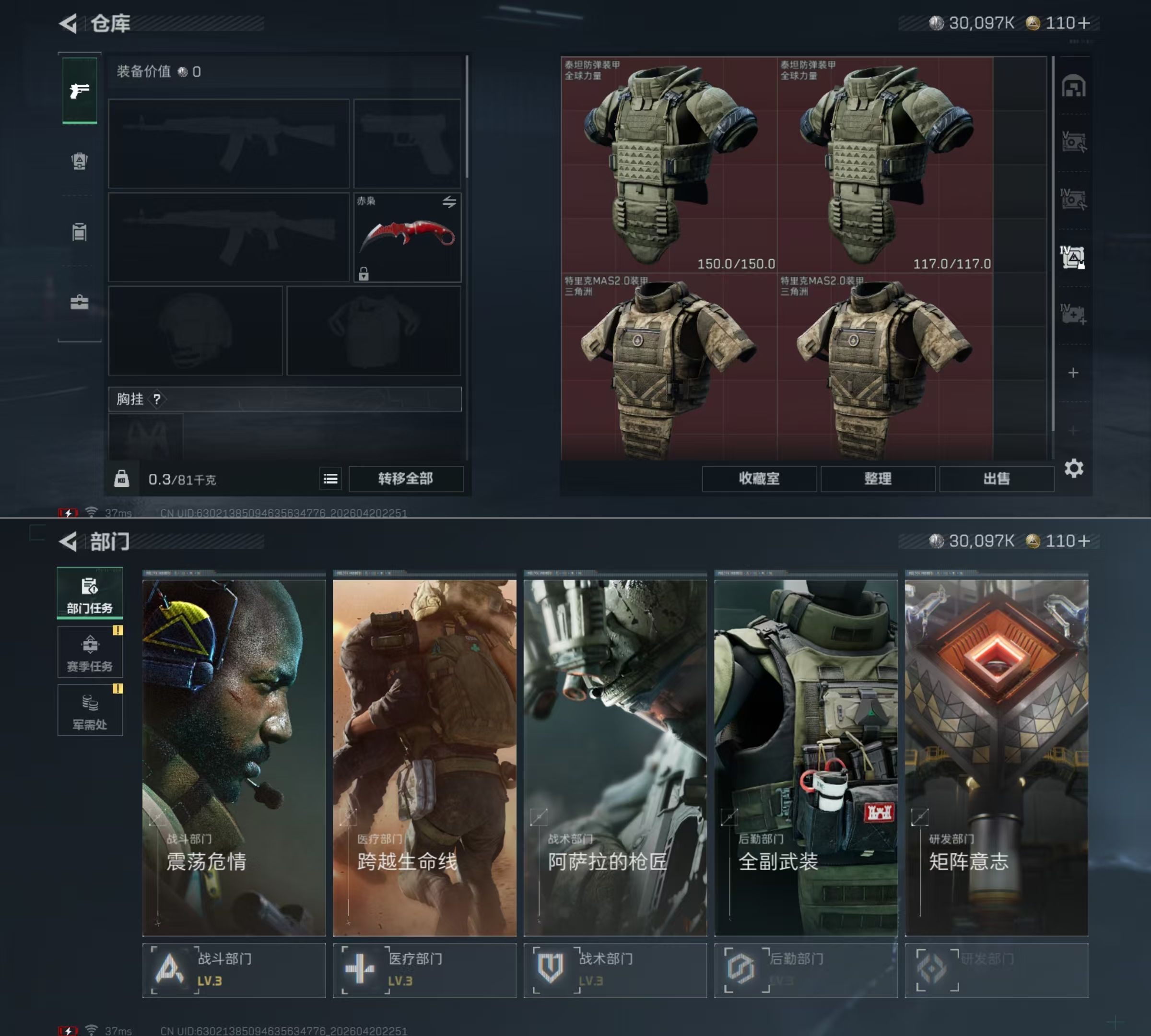Click the swap arrows on 赤枭 knife
1151x1036 pixels.
tap(449, 201)
